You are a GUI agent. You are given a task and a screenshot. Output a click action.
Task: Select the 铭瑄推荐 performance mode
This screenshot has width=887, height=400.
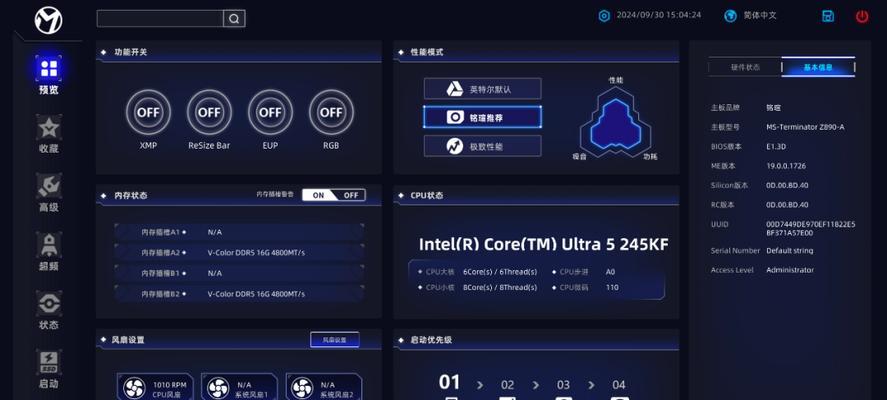pyautogui.click(x=483, y=117)
